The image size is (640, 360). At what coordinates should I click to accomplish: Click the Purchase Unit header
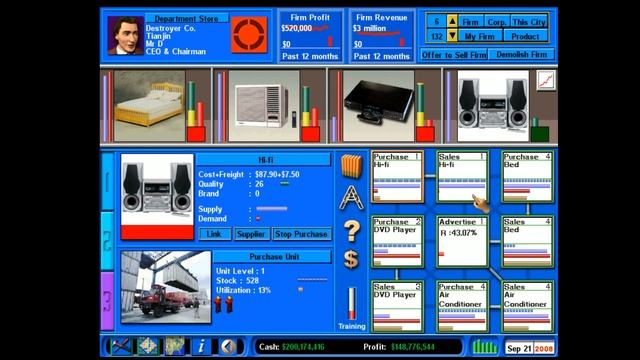[x=273, y=257]
